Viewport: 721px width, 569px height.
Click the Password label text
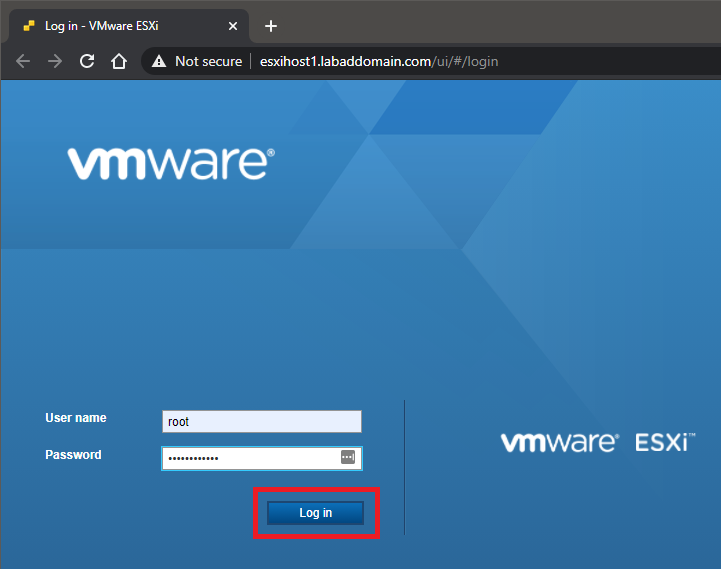[x=73, y=455]
